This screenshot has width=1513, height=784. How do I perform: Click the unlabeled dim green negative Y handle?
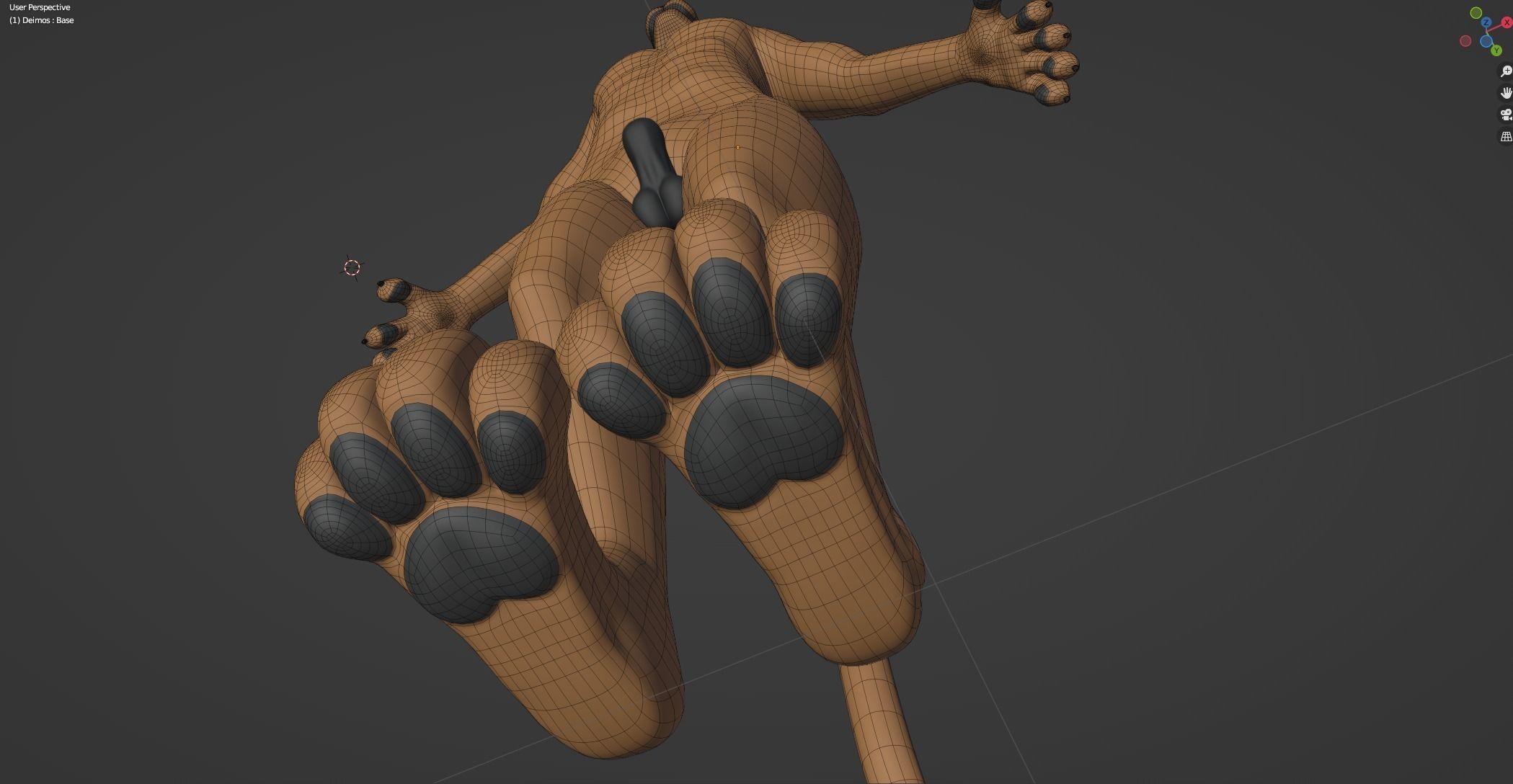(1476, 13)
